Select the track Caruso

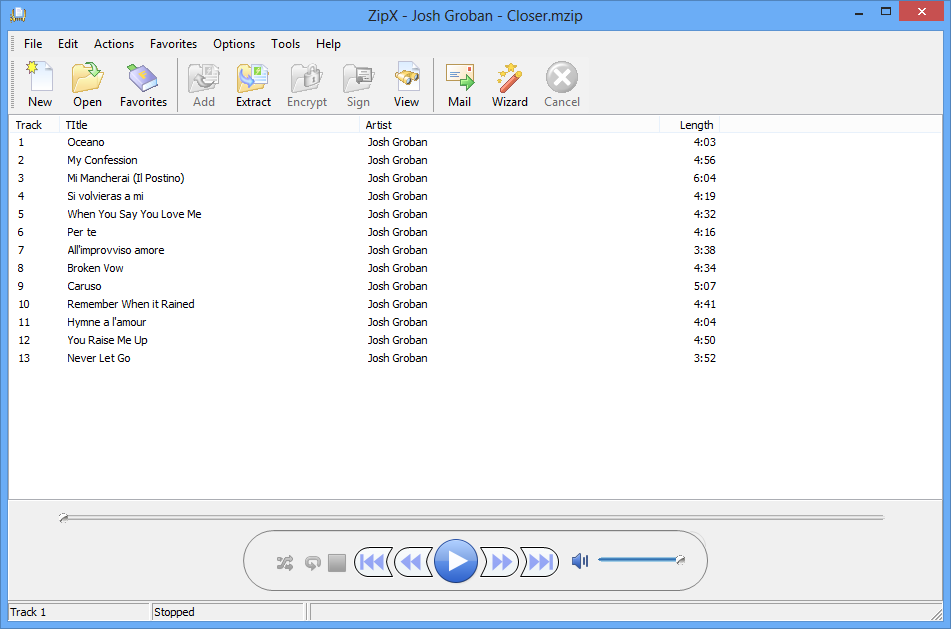[x=84, y=286]
